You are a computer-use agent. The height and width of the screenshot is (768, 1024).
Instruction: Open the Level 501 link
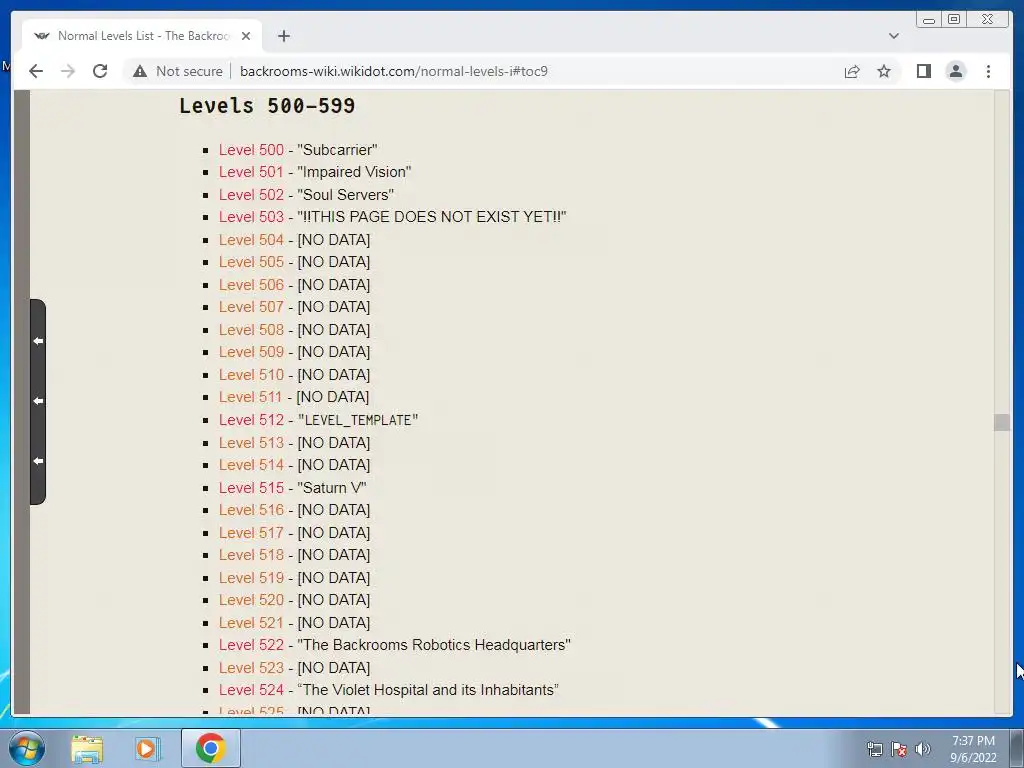[251, 172]
